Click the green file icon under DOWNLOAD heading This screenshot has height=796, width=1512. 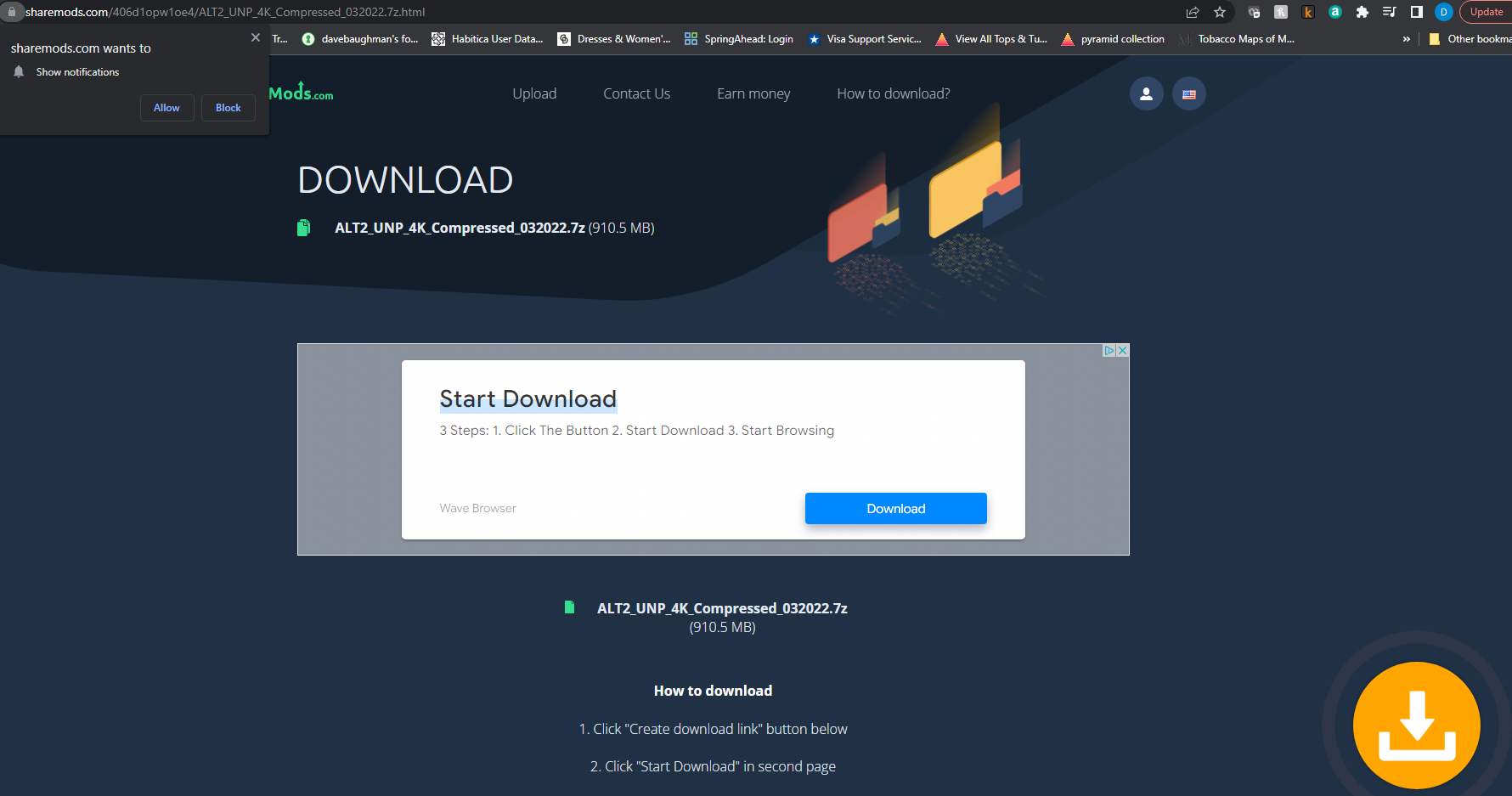304,228
